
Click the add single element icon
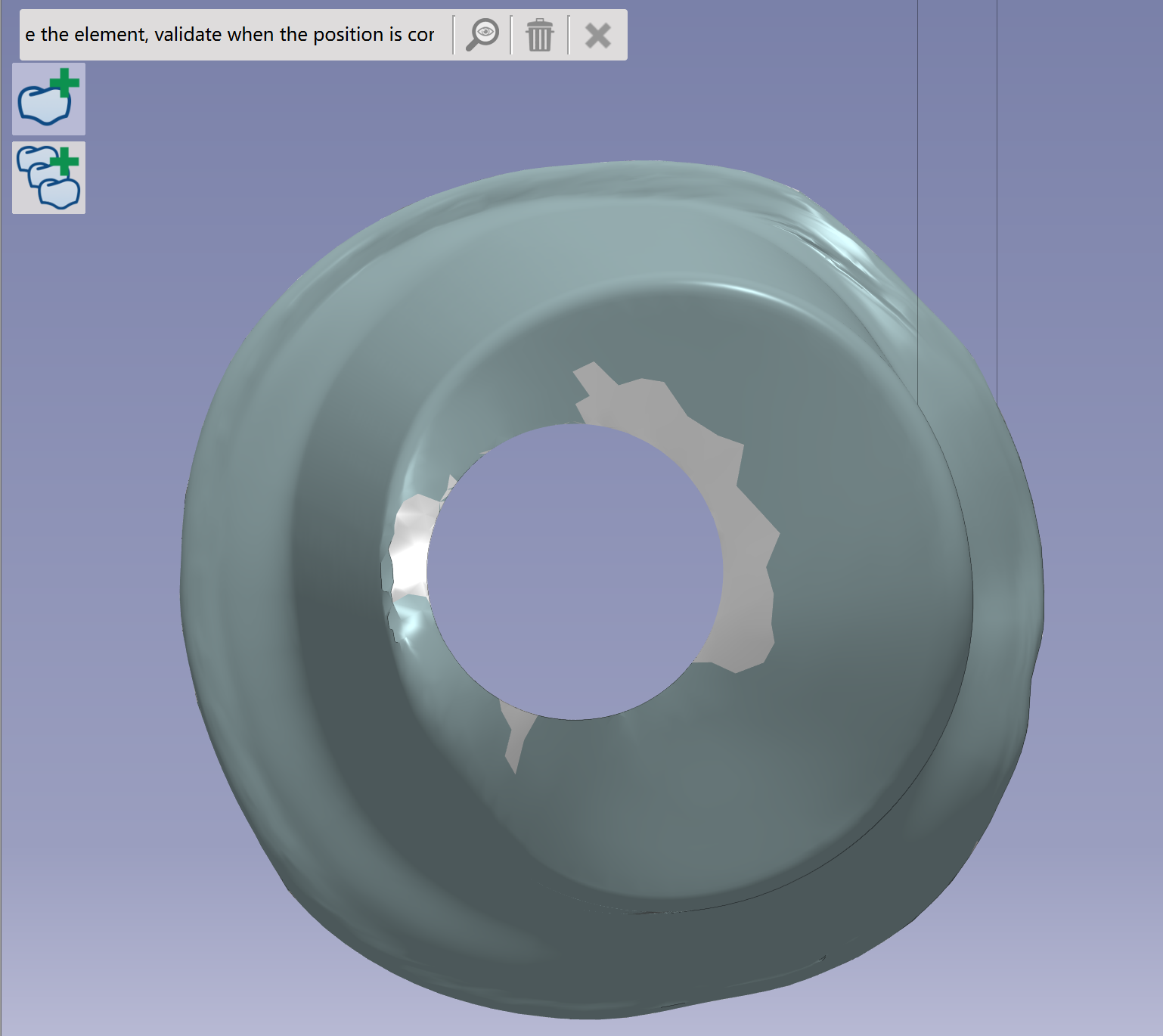click(x=49, y=99)
